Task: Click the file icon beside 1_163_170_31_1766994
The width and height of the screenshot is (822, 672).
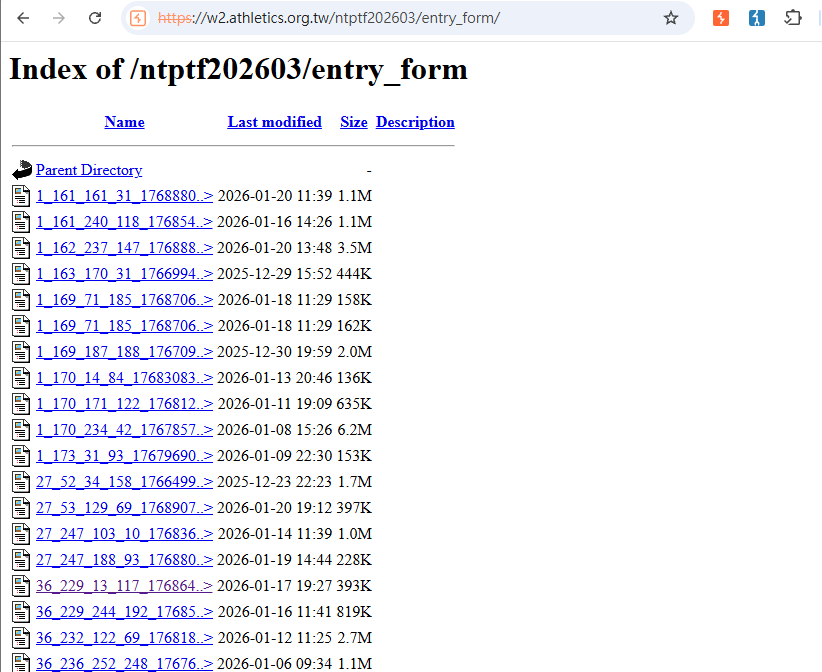Action: 21,274
